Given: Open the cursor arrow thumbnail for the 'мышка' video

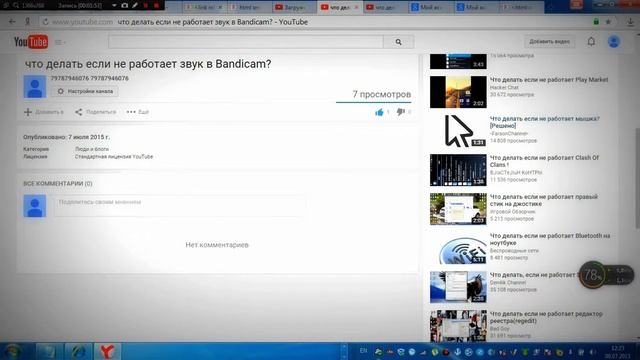Looking at the screenshot, I should pos(458,131).
